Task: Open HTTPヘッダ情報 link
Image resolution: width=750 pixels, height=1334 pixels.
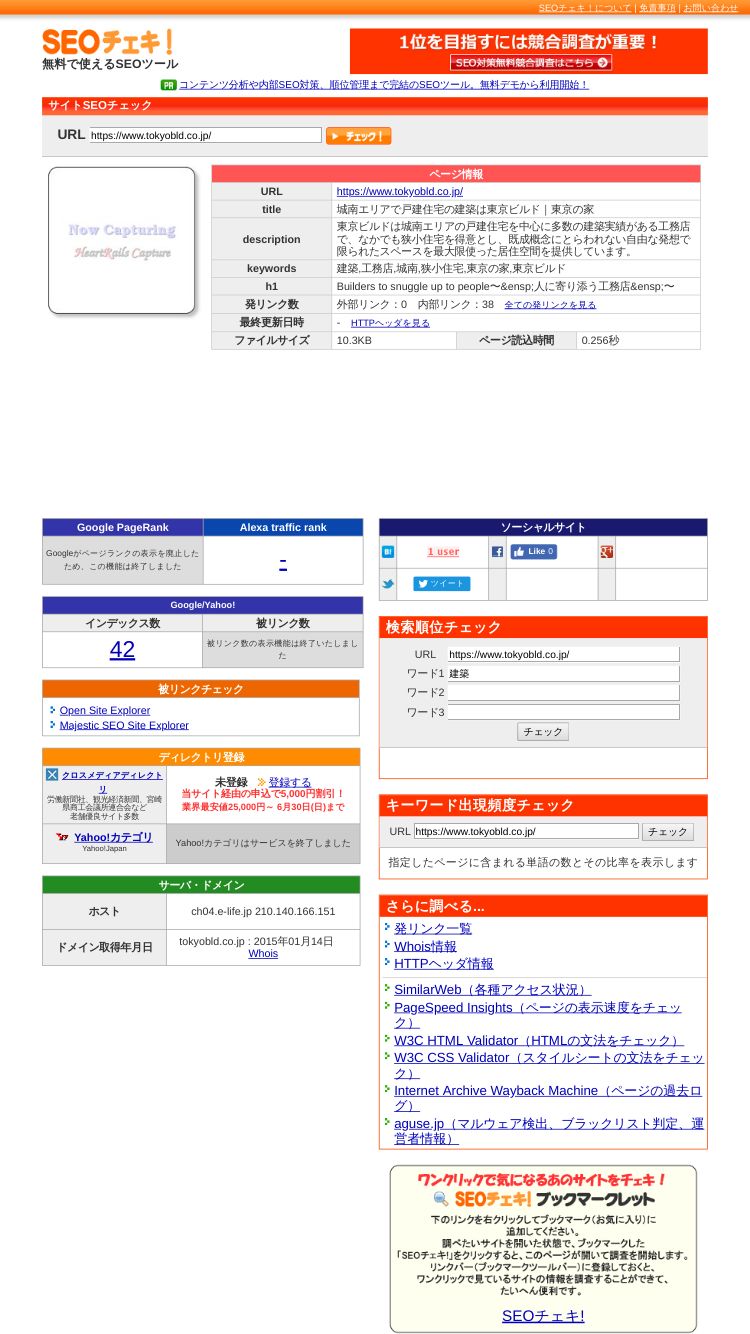Action: pyautogui.click(x=444, y=964)
